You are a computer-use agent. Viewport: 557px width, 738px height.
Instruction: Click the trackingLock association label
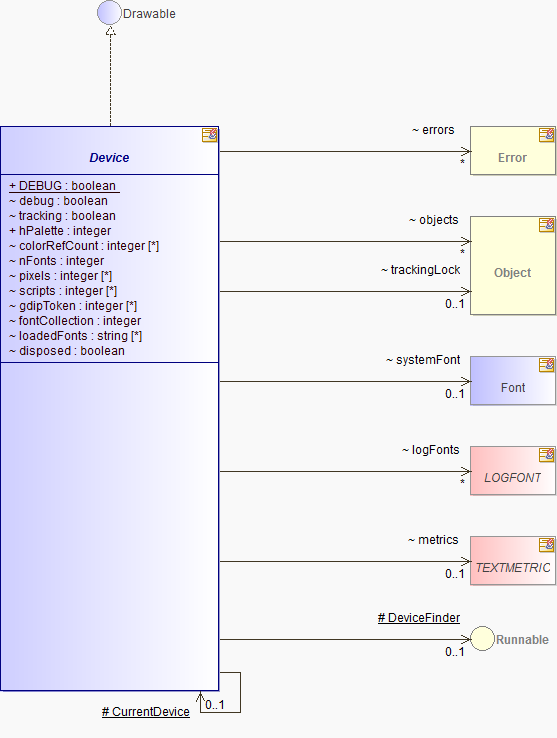point(420,270)
